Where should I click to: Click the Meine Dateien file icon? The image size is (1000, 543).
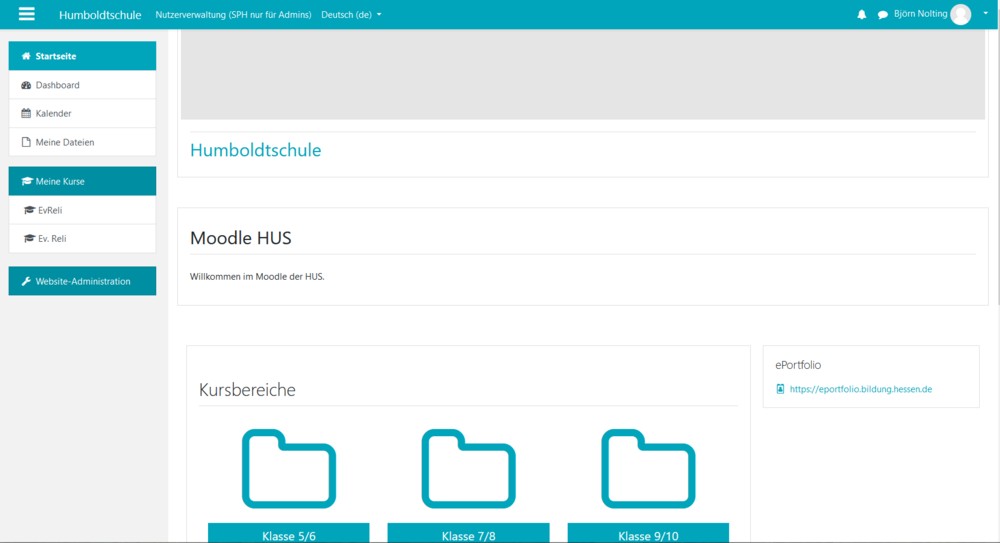26,142
